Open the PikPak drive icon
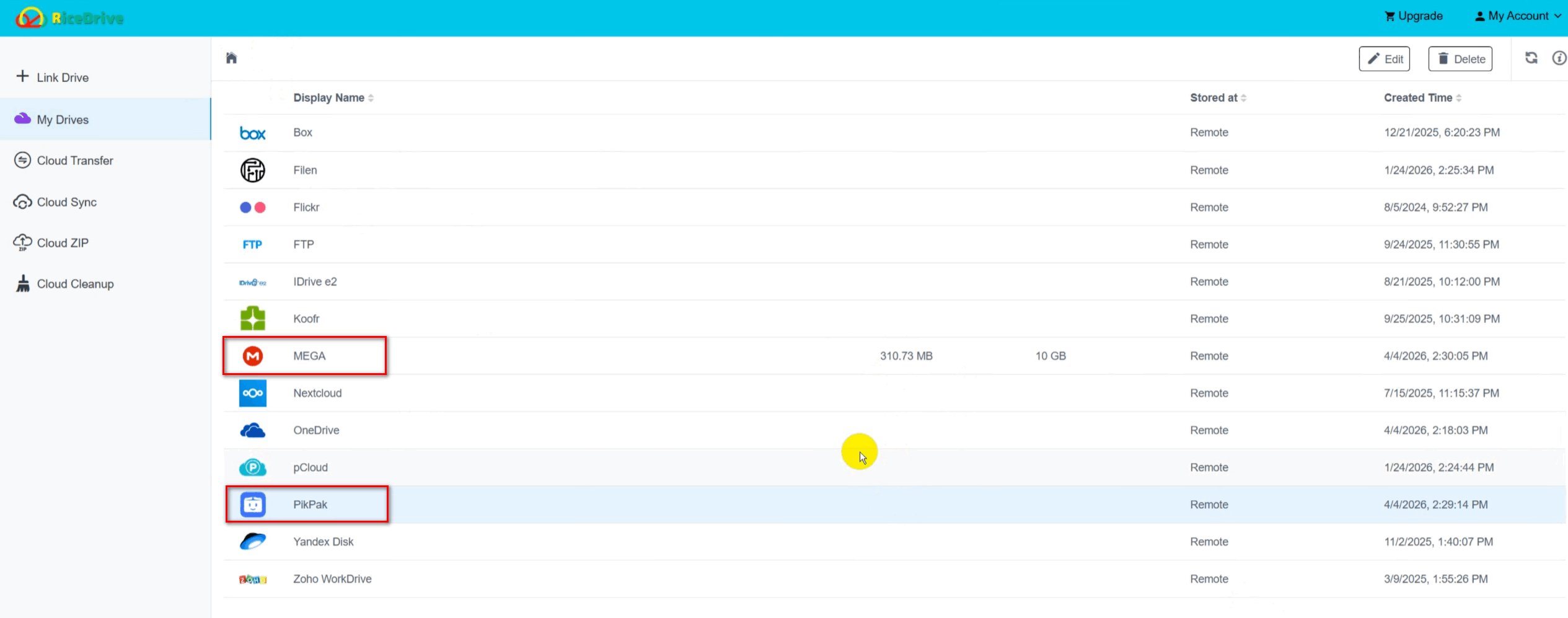Viewport: 1568px width, 618px height. (x=253, y=505)
